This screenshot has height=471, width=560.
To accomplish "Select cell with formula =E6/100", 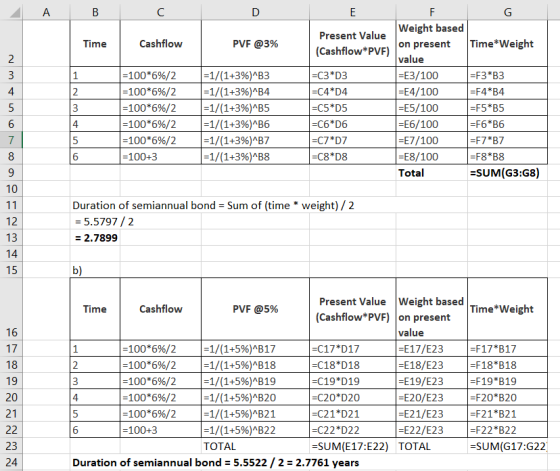I will 432,124.
